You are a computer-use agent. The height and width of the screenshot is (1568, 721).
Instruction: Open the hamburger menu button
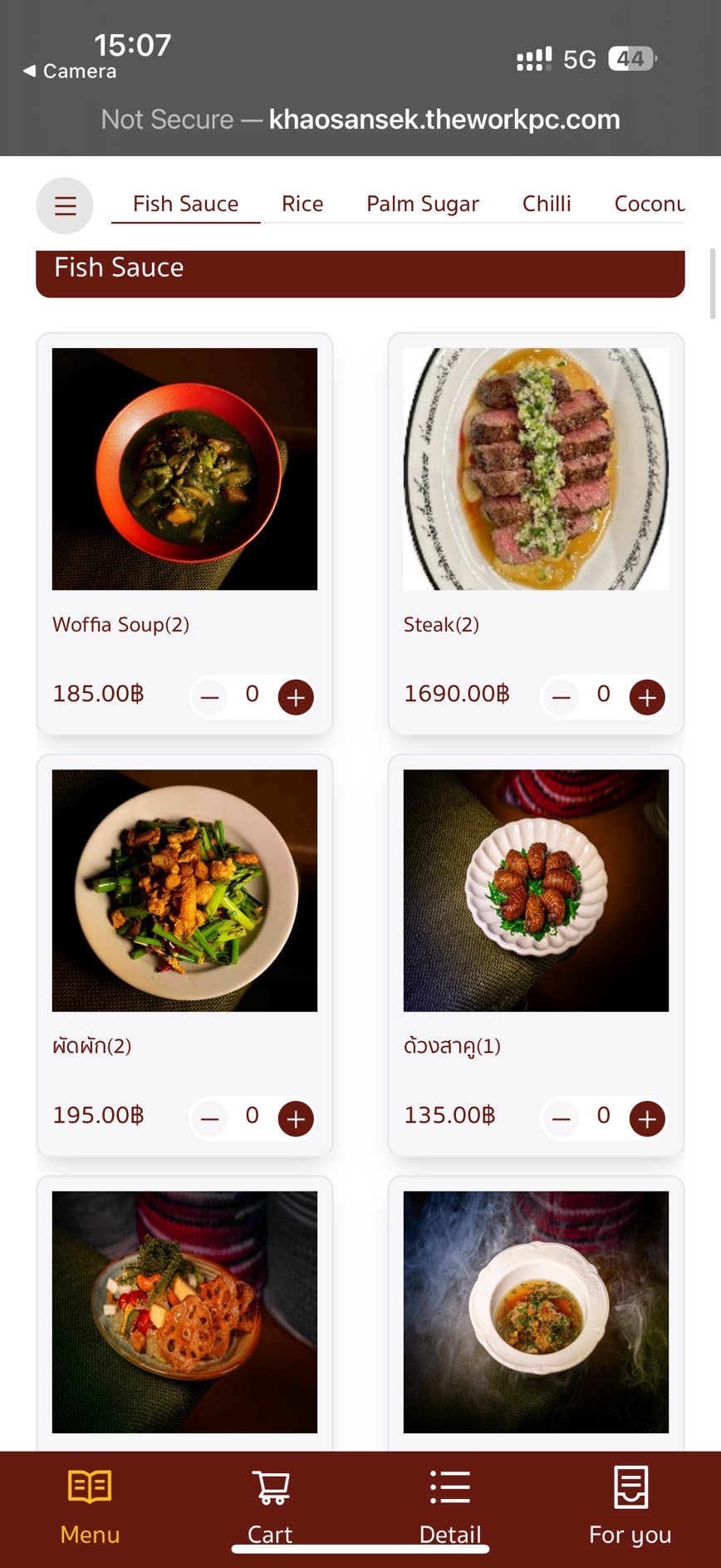[65, 205]
